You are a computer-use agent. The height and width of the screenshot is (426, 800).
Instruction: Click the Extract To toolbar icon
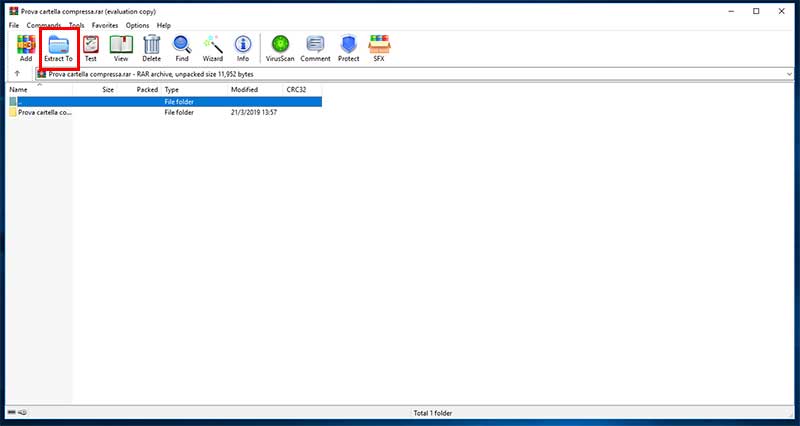click(59, 48)
